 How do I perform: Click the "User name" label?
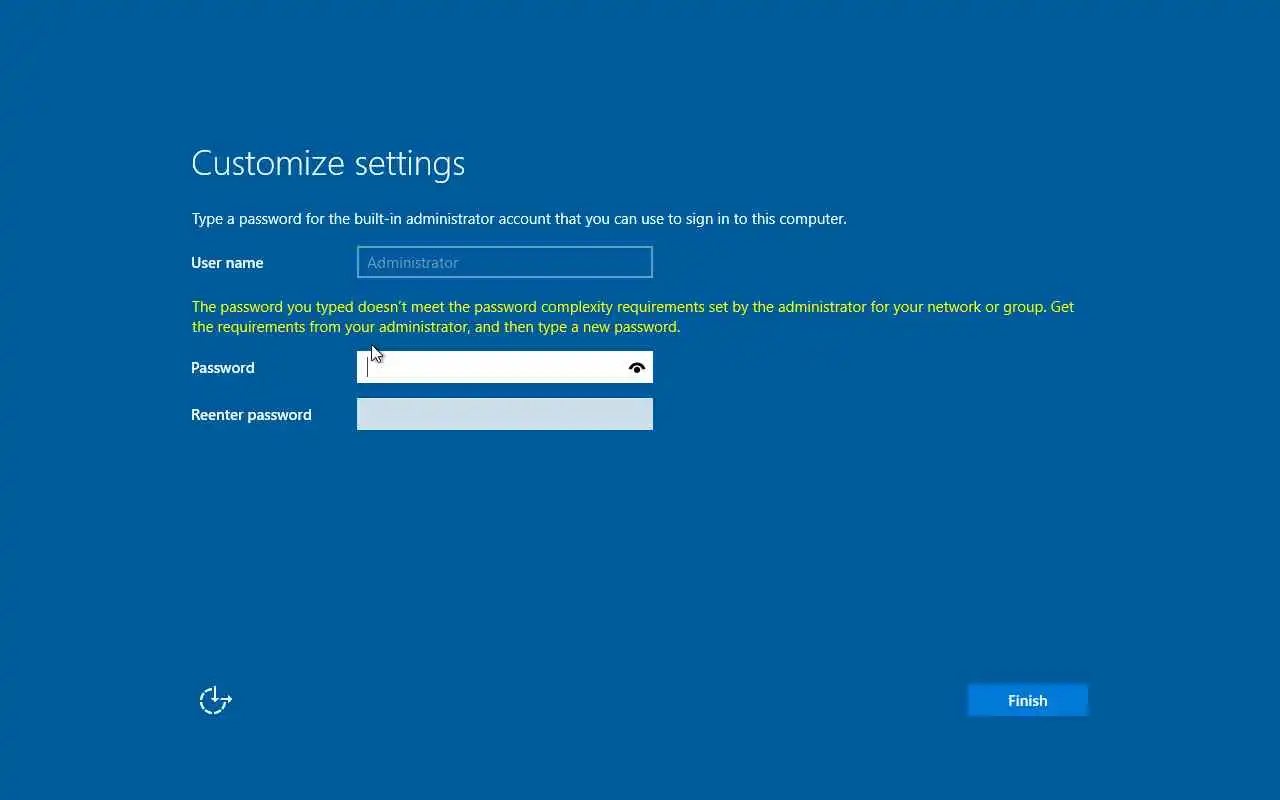pyautogui.click(x=227, y=263)
